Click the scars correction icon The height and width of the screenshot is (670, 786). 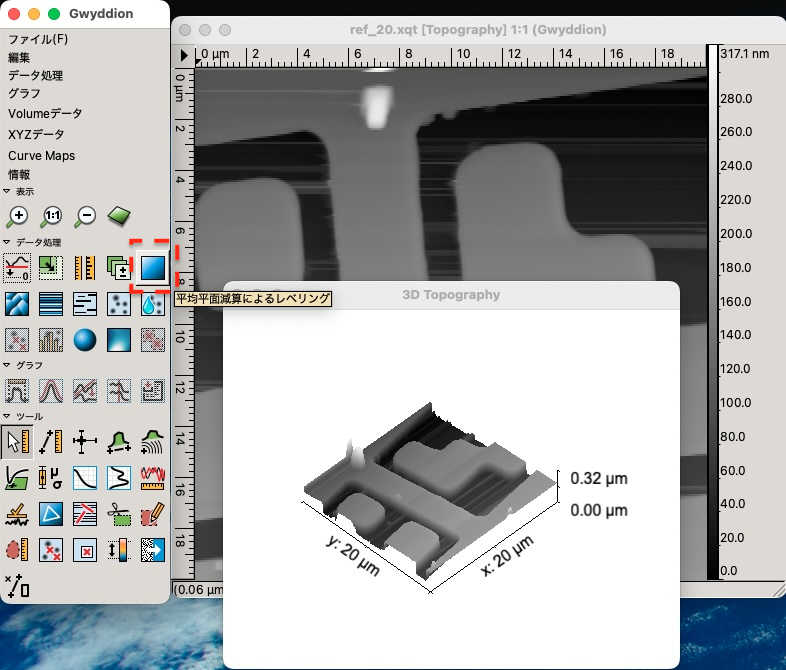click(85, 304)
